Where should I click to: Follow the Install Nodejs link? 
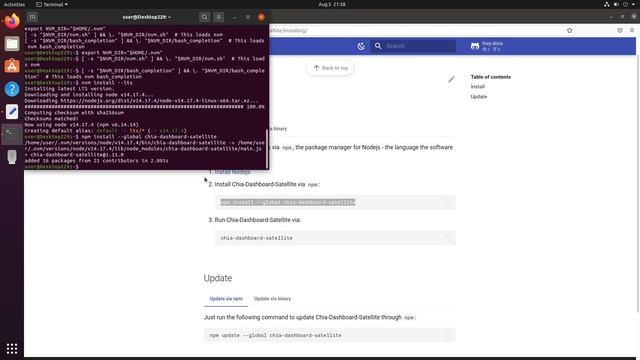tap(232, 172)
